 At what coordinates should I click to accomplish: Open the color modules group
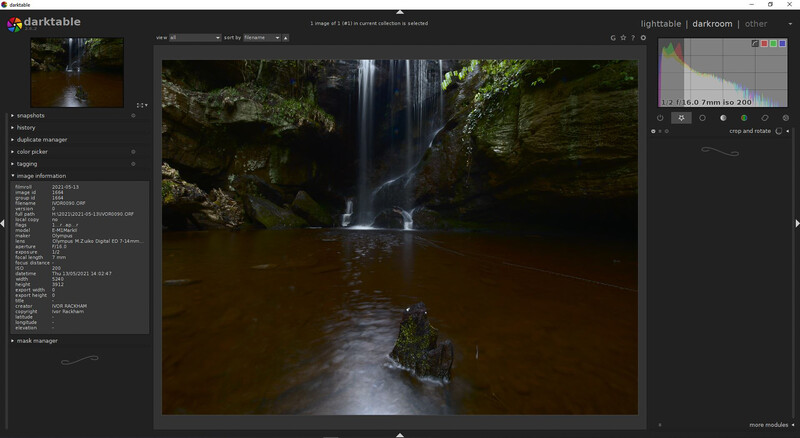click(x=744, y=118)
